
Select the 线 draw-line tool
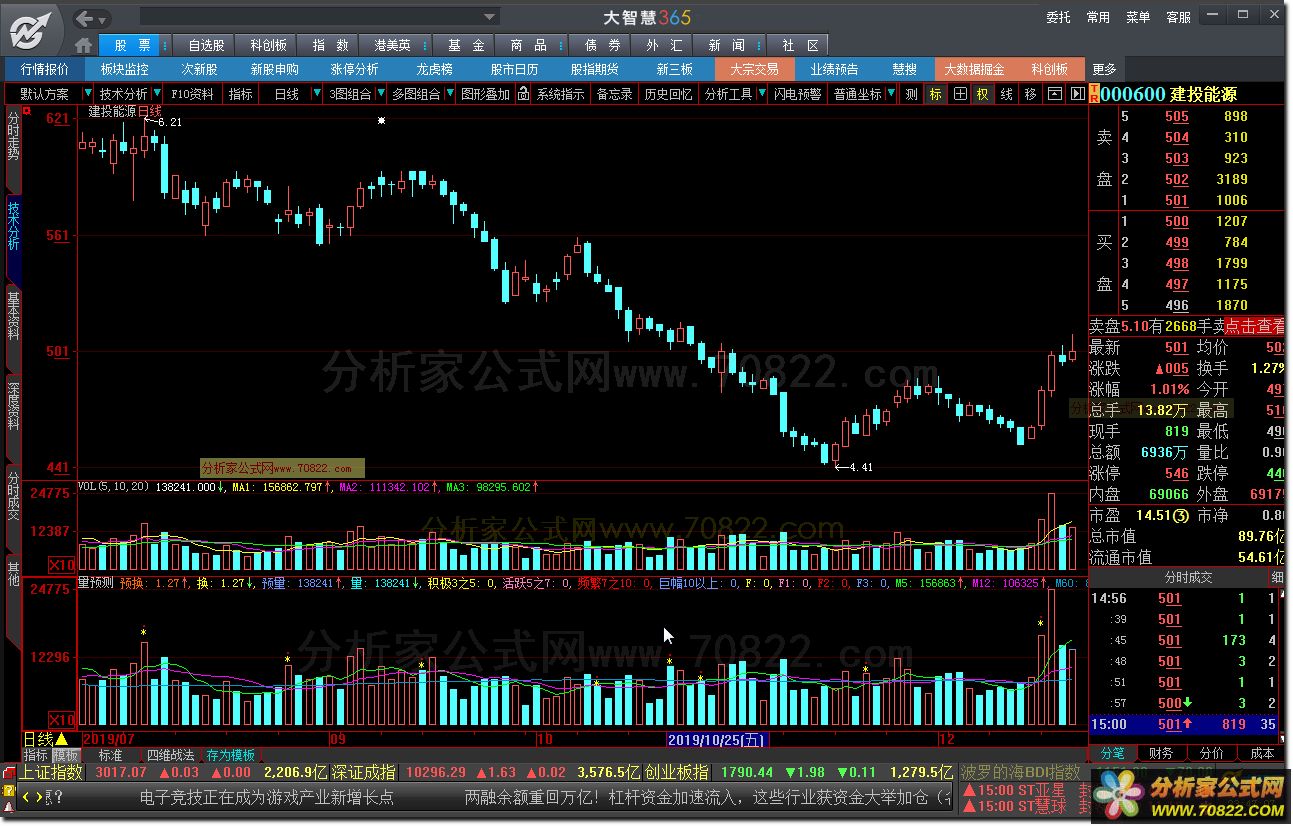(1007, 94)
